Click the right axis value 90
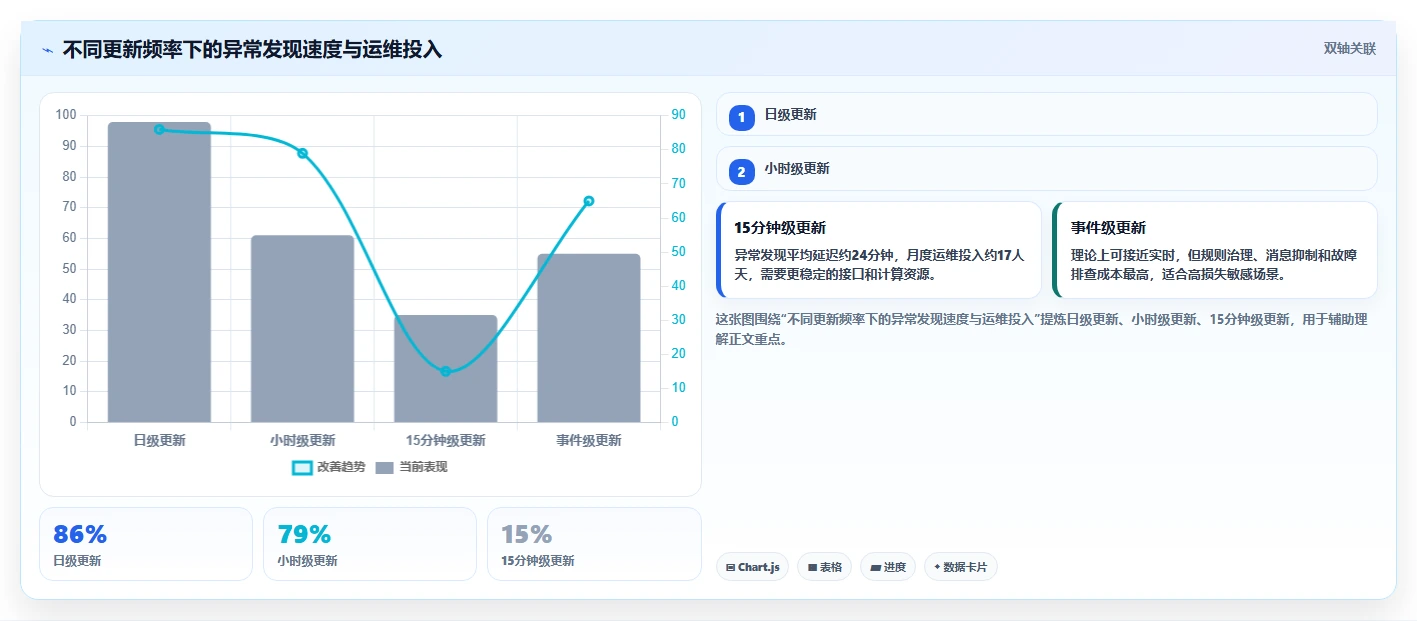The height and width of the screenshot is (621, 1417). tap(678, 115)
